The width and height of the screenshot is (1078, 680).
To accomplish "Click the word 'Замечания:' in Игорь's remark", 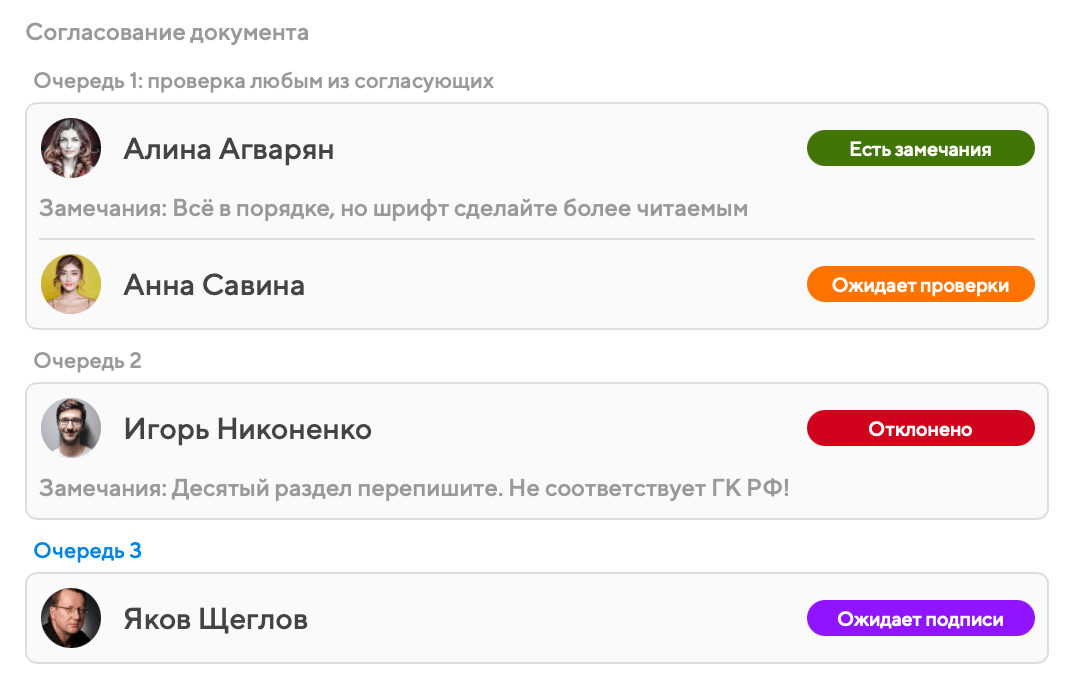I will (x=103, y=489).
